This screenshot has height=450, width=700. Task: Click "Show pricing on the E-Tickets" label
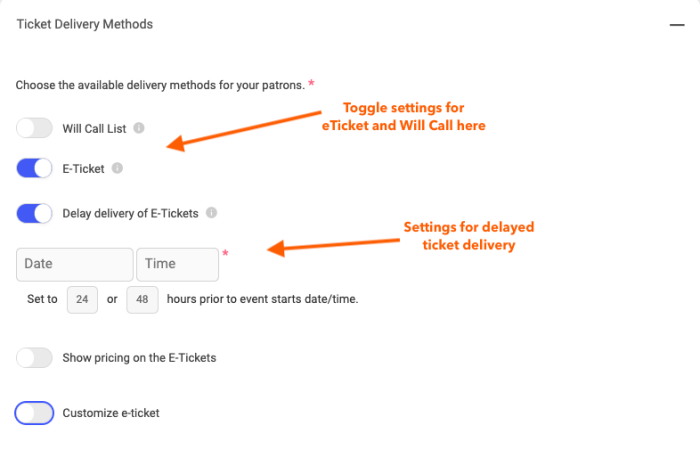point(139,357)
